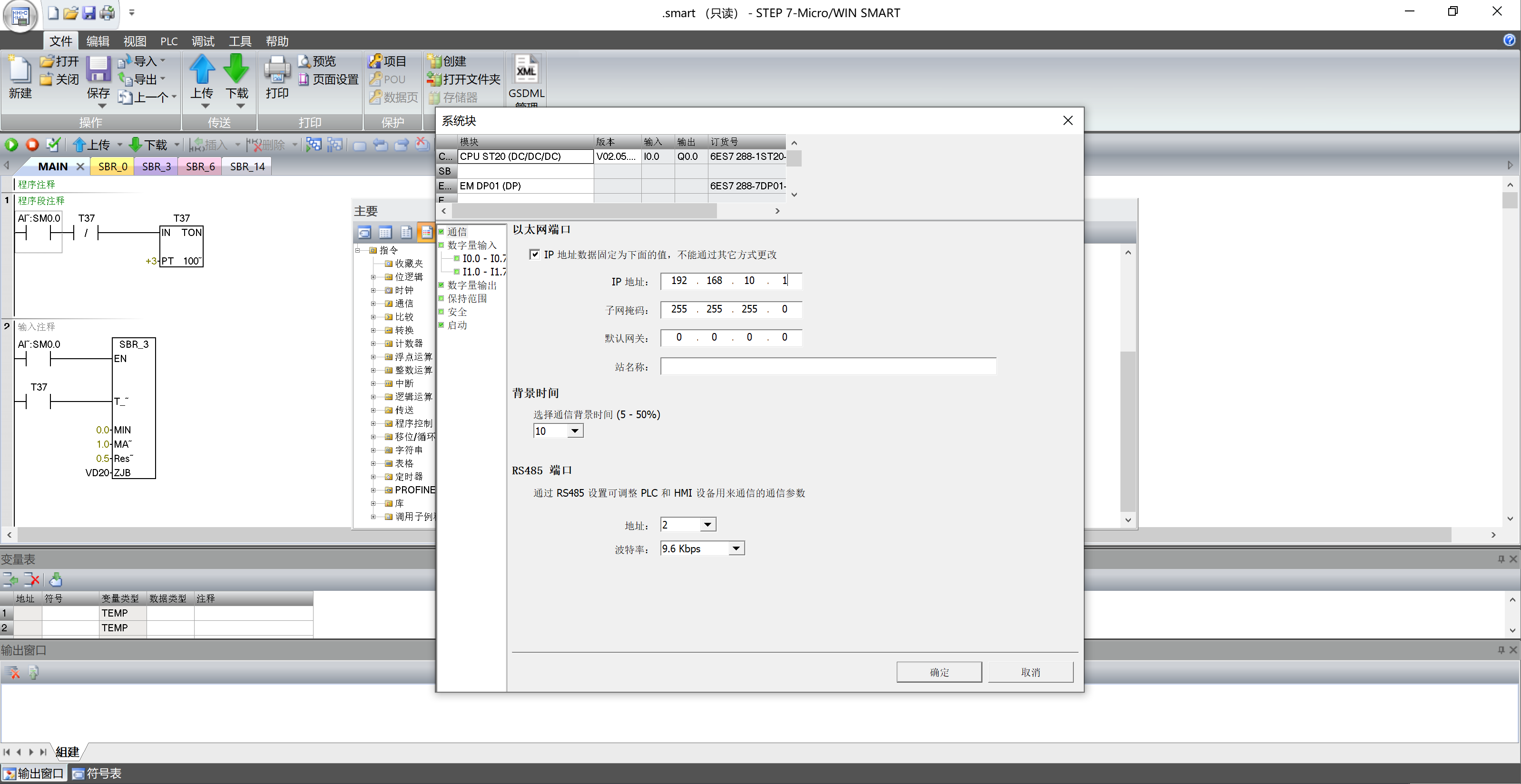The width and height of the screenshot is (1521, 784).
Task: Click the red Stop PLC button
Action: (x=32, y=145)
